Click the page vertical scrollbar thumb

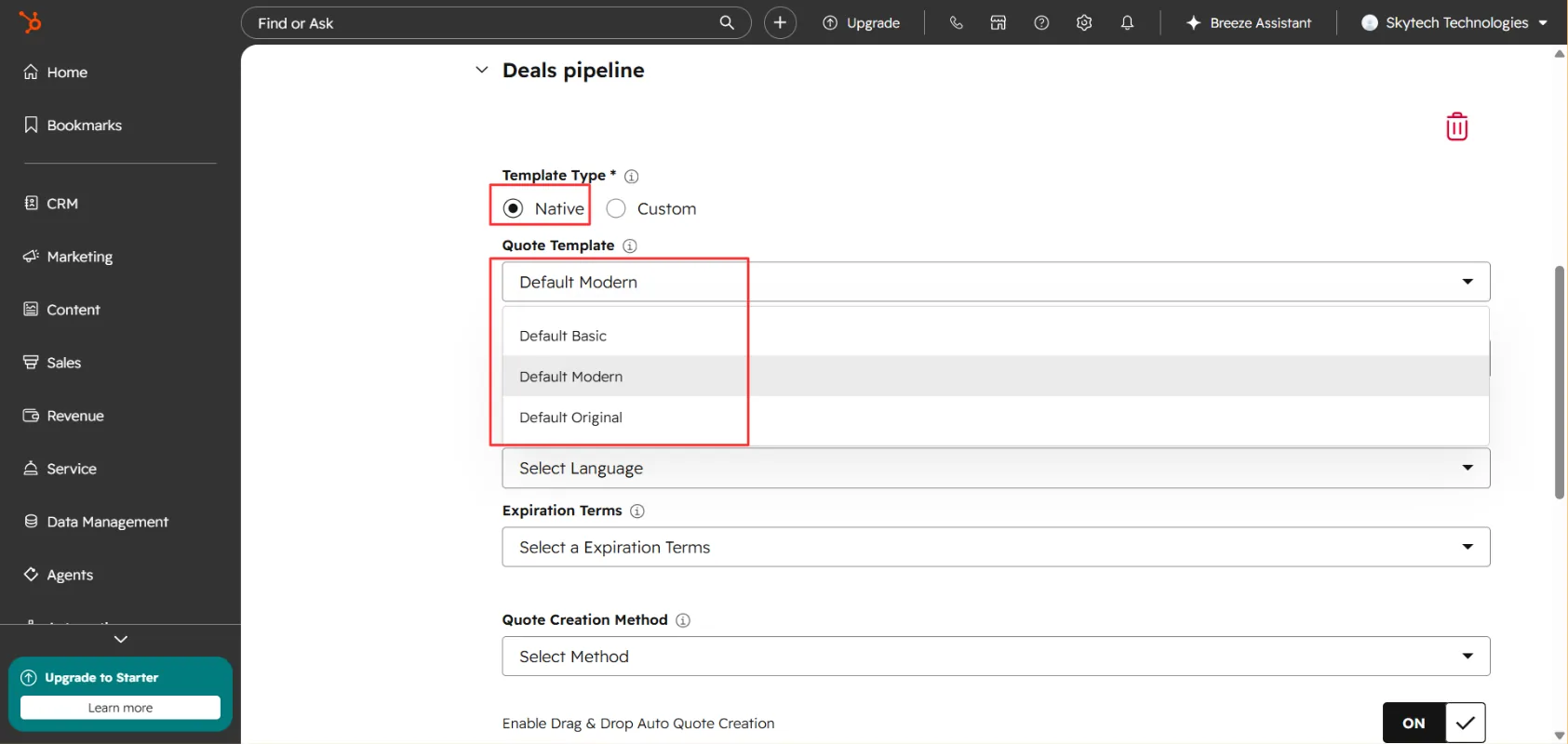coord(1559,382)
